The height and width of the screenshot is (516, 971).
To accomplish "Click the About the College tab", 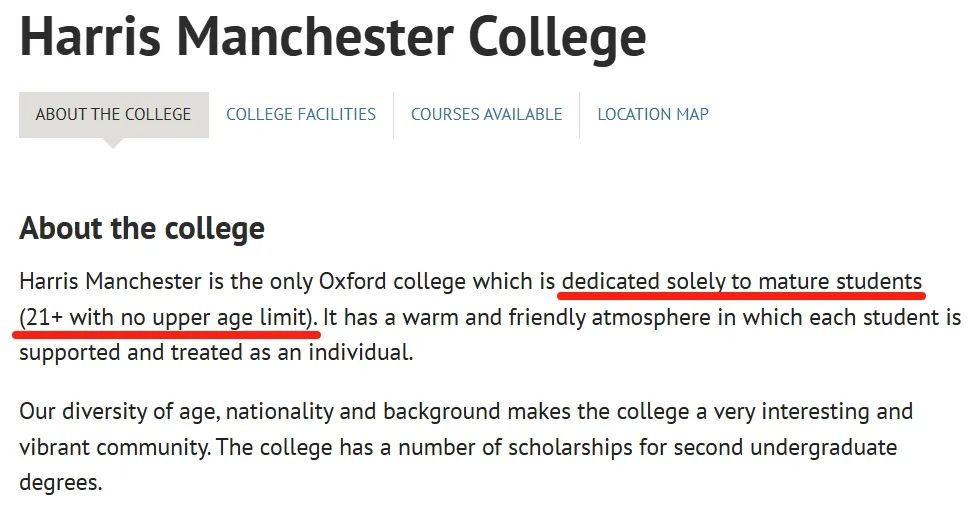I will tap(114, 115).
